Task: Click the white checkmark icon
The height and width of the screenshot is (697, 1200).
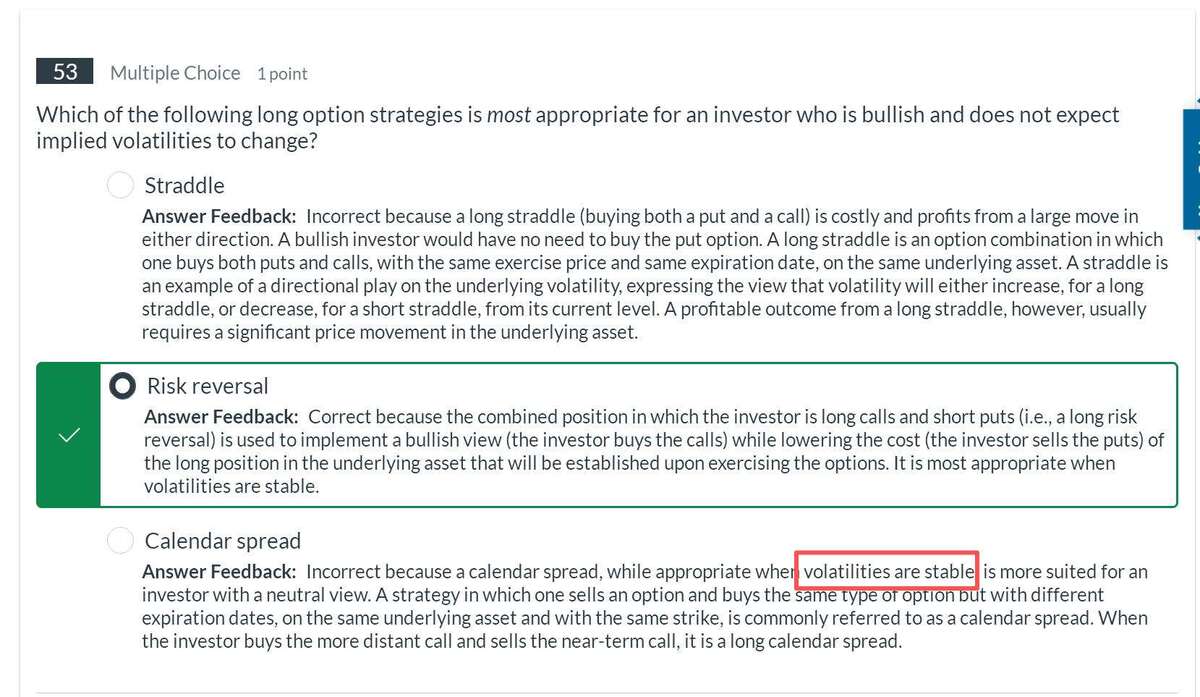Action: coord(68,435)
